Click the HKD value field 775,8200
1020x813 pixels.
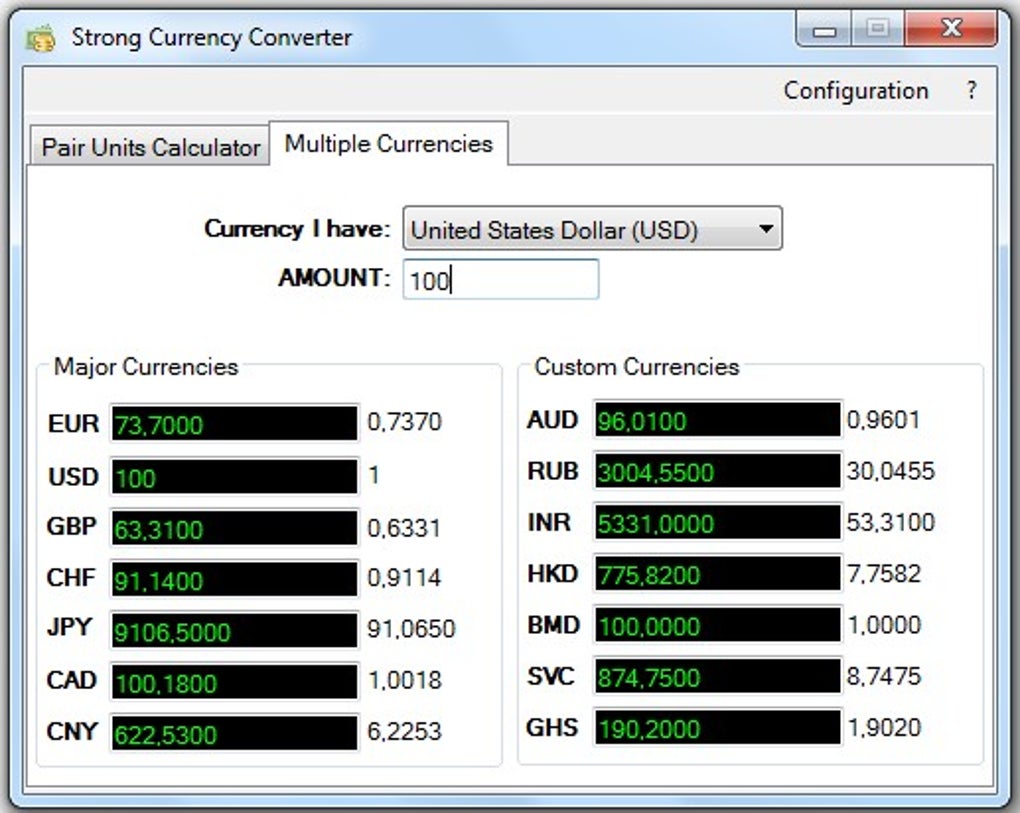(x=718, y=574)
